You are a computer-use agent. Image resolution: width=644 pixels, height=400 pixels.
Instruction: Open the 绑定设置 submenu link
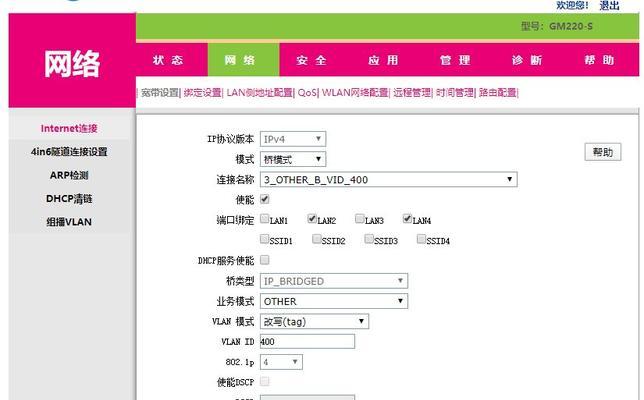coord(202,92)
